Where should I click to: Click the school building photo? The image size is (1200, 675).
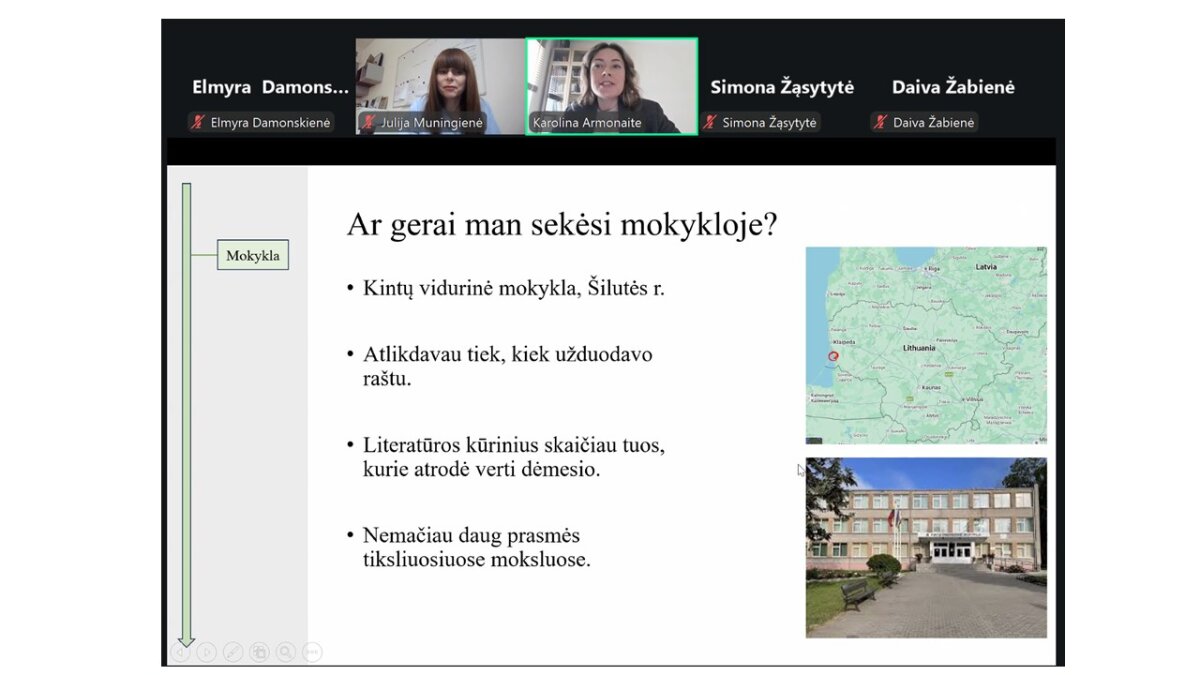[x=925, y=547]
